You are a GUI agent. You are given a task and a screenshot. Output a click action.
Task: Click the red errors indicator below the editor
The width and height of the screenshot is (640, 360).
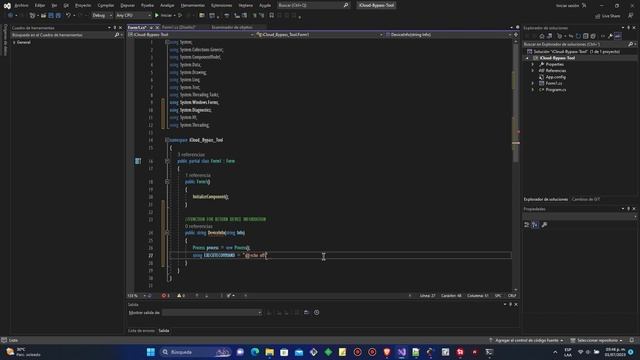pos(166,296)
